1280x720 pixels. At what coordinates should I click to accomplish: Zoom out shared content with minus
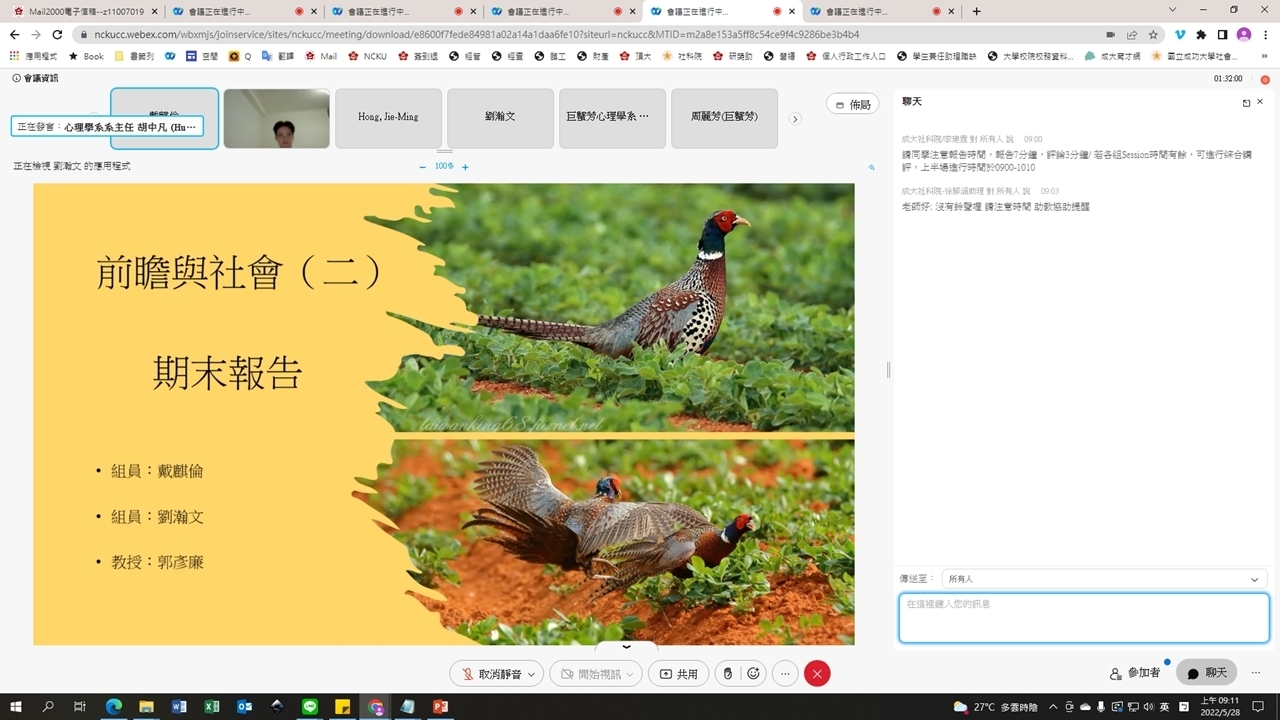click(422, 167)
